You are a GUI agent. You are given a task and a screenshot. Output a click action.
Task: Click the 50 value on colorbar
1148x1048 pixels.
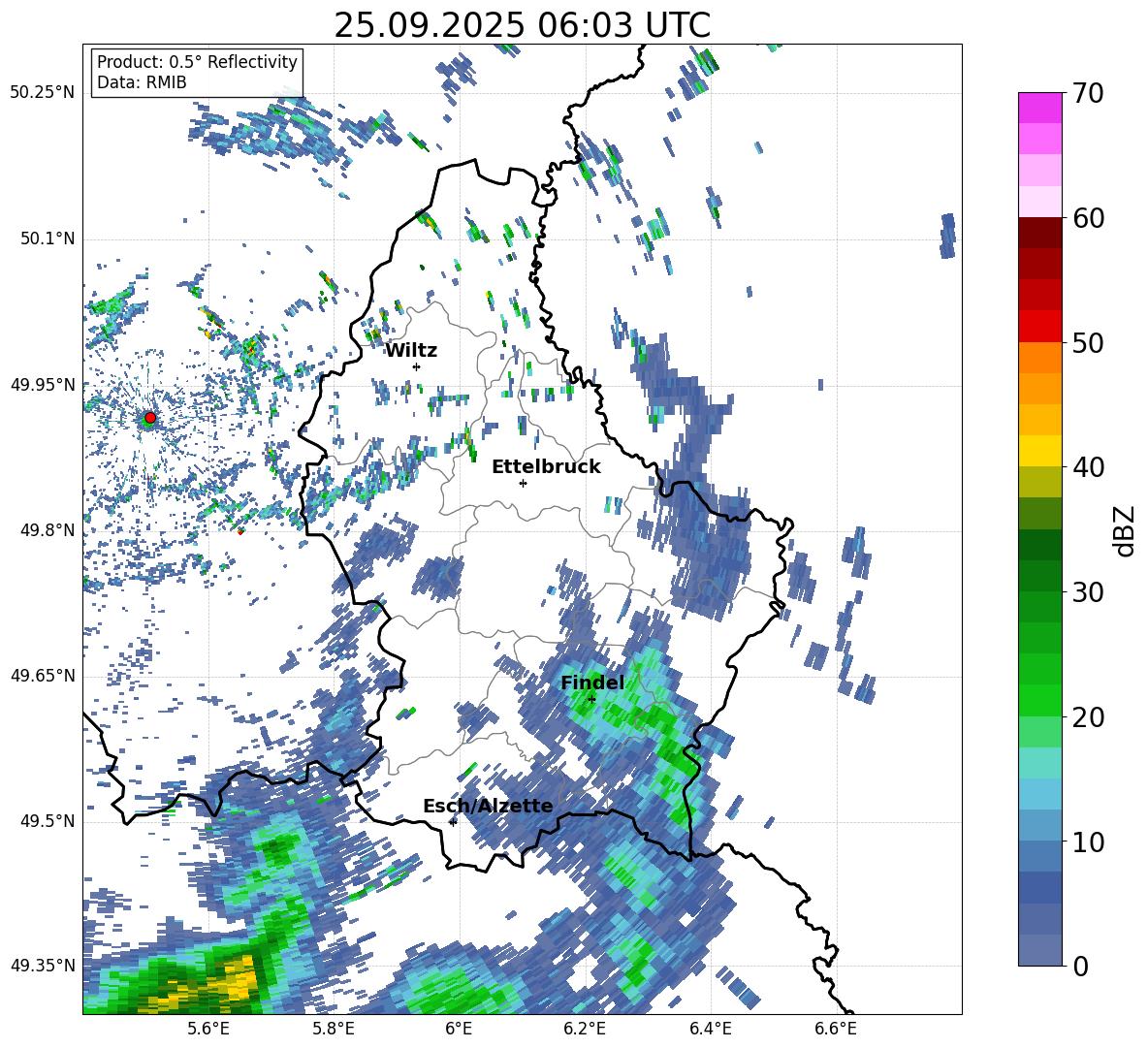click(x=1088, y=342)
